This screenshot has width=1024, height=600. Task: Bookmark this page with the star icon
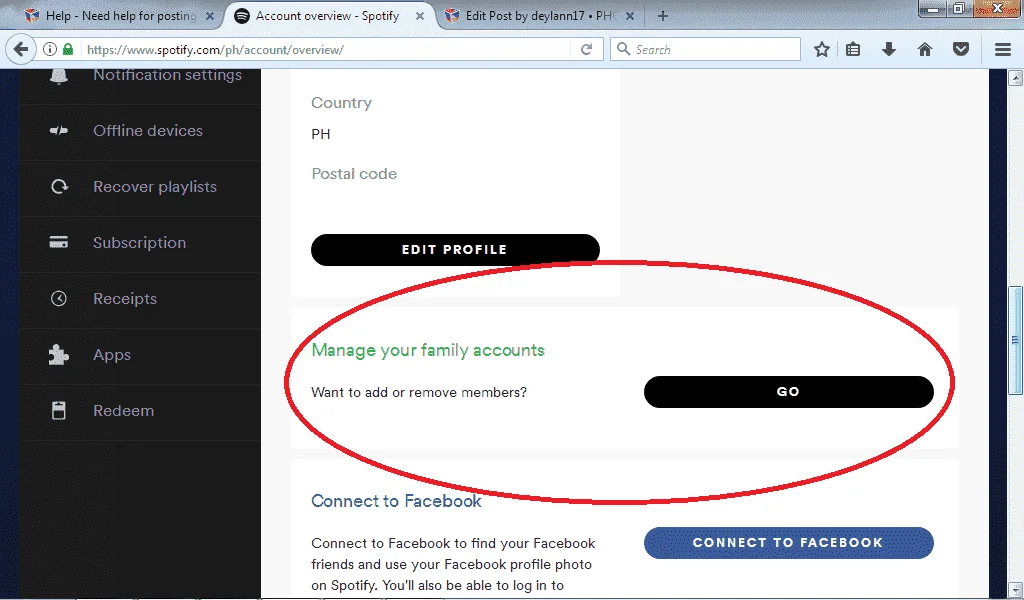tap(822, 49)
